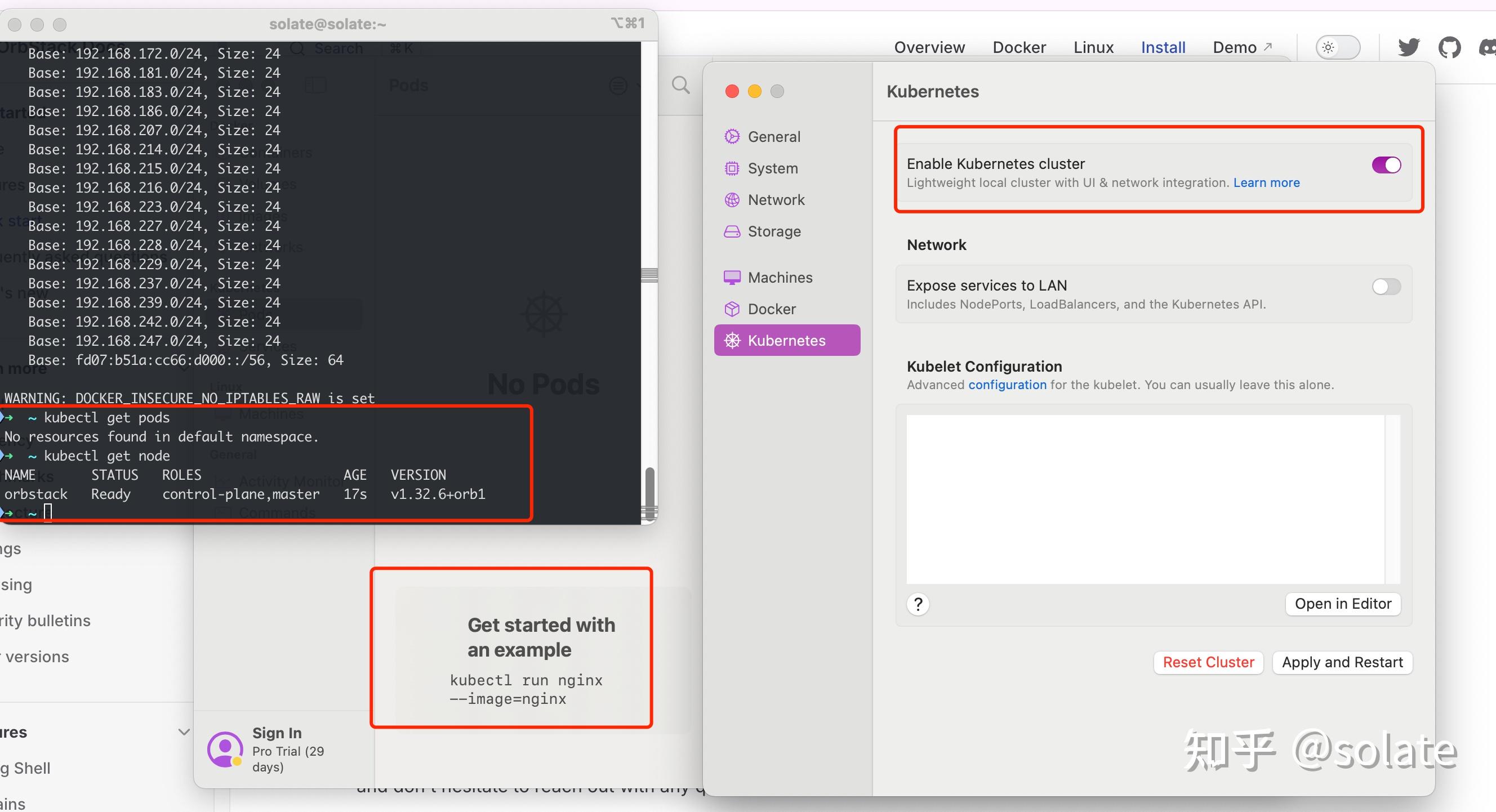Viewport: 1496px width, 812px height.
Task: Open the Learn more link about Kubernetes cluster
Action: (x=1266, y=182)
